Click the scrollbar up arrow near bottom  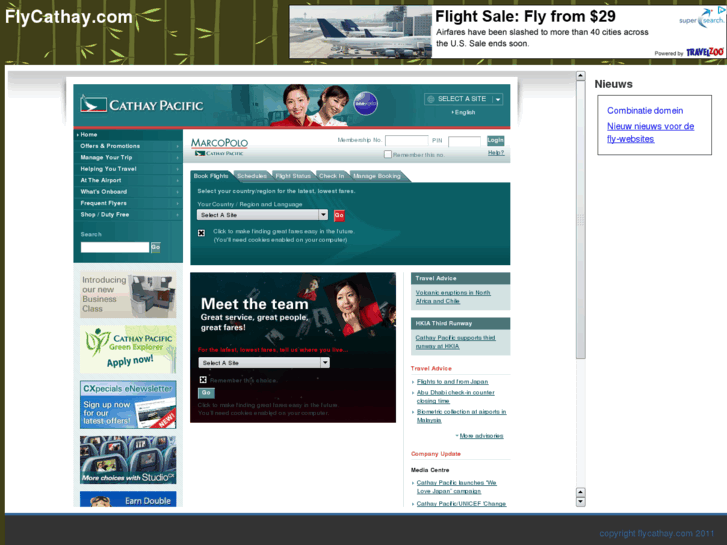pos(580,492)
